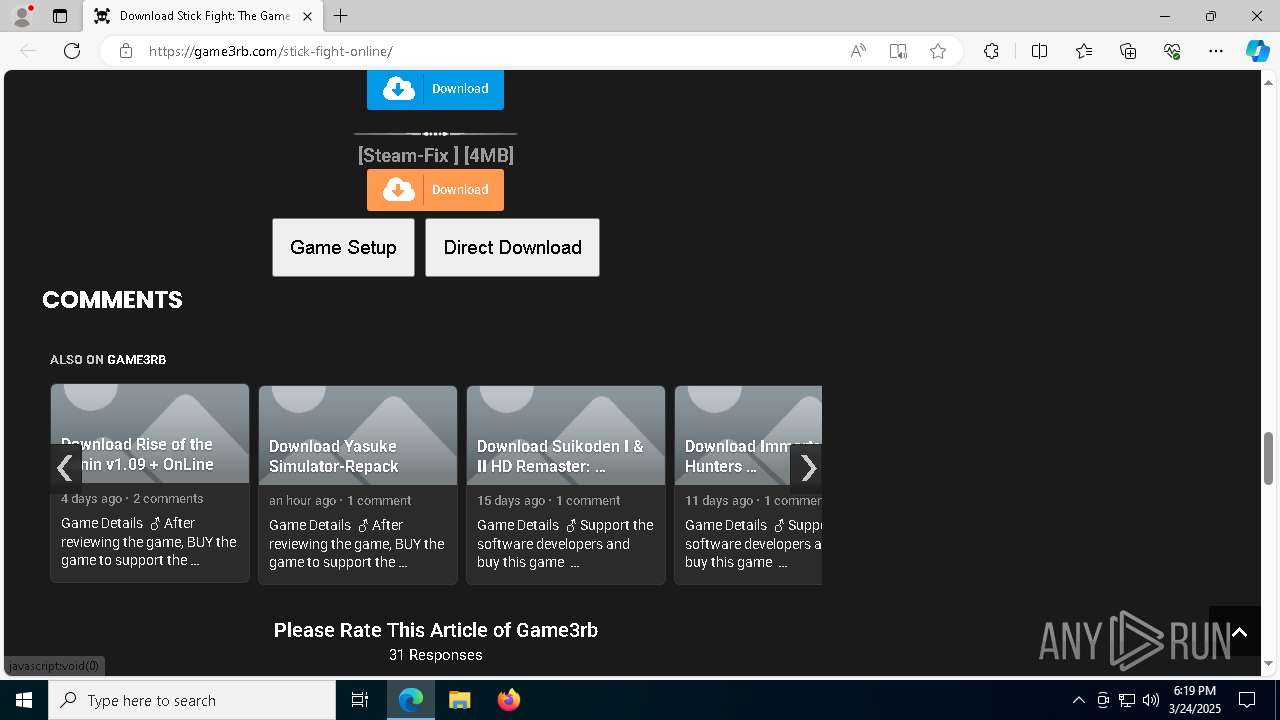Viewport: 1280px width, 720px height.
Task: Click the page vertical scrollbar thumb
Action: 1269,457
